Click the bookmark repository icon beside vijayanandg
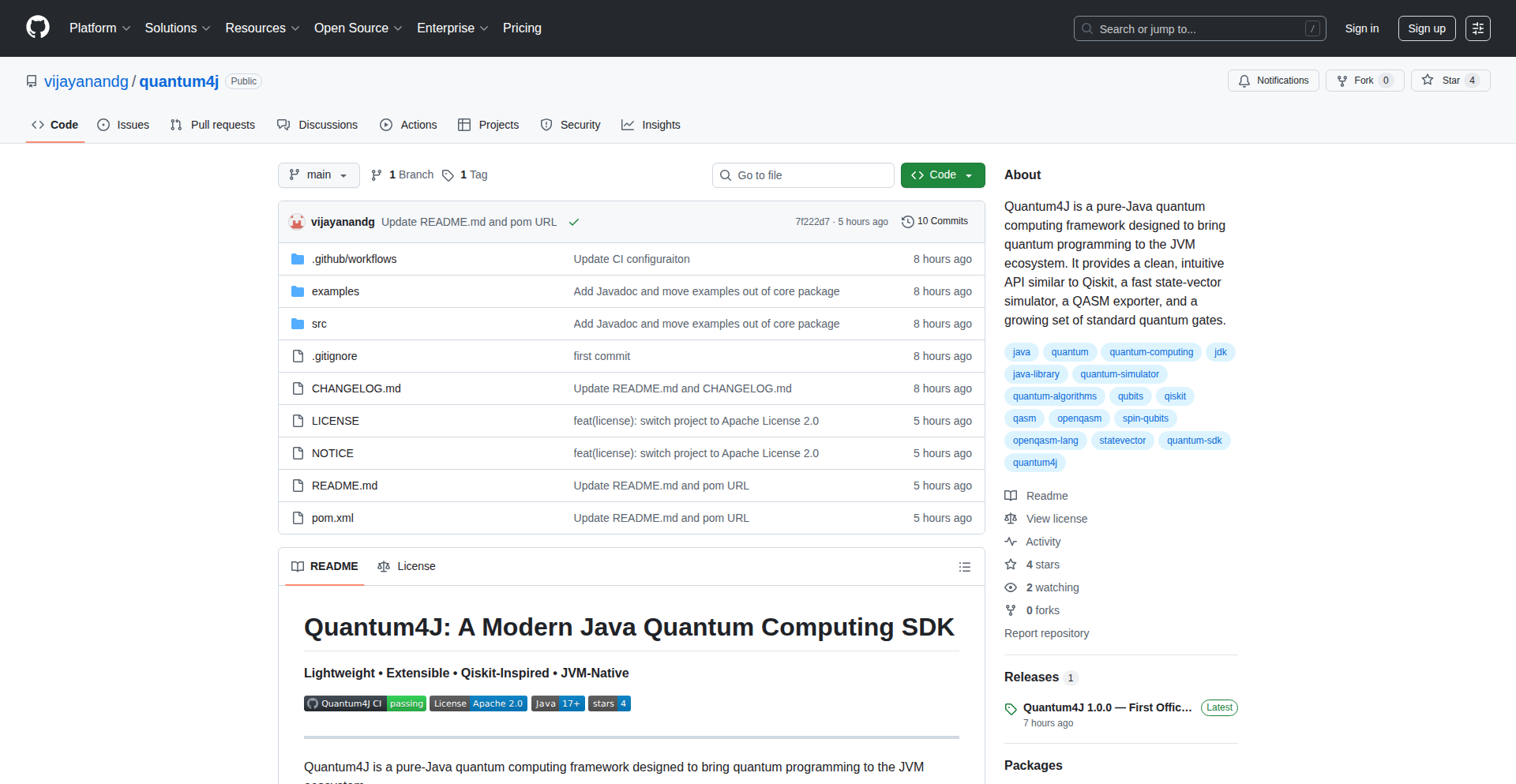Screen dimensions: 1516x784 tap(31, 81)
